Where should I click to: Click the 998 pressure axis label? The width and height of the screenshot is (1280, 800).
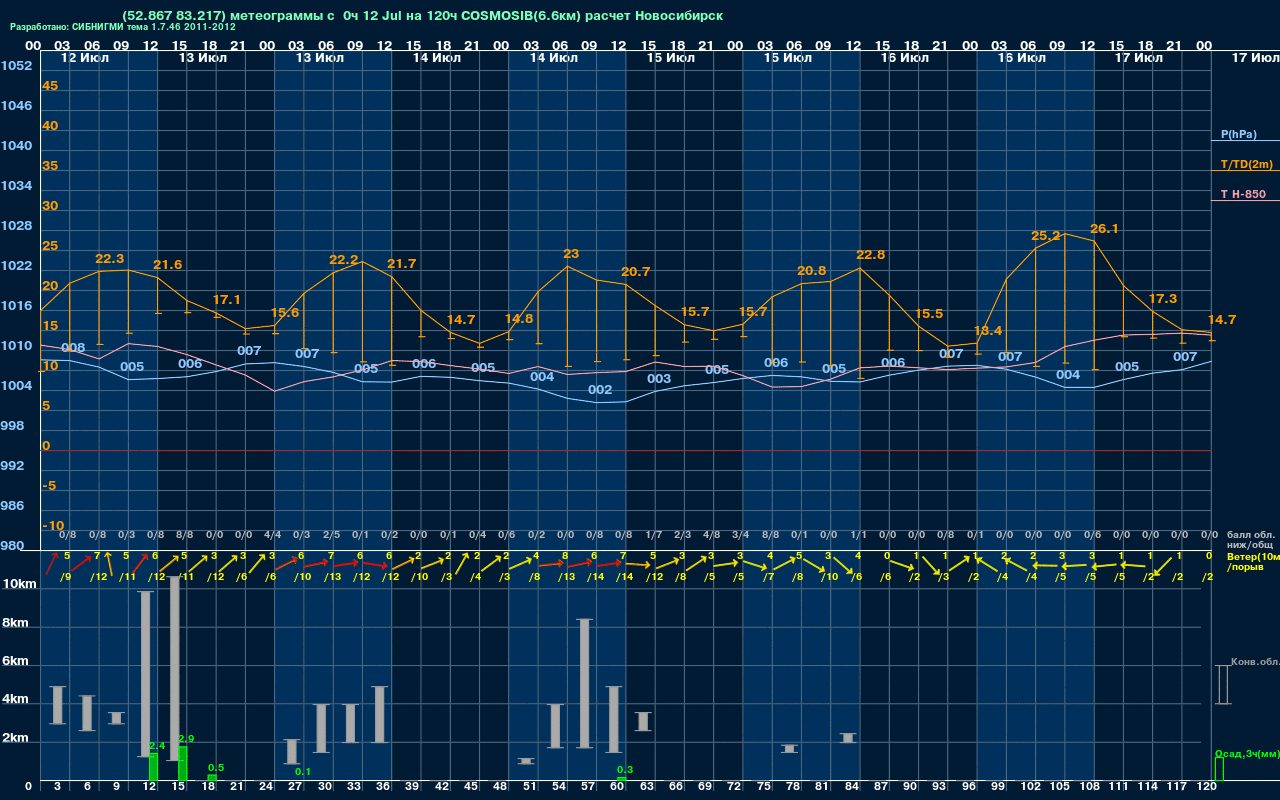(13, 426)
